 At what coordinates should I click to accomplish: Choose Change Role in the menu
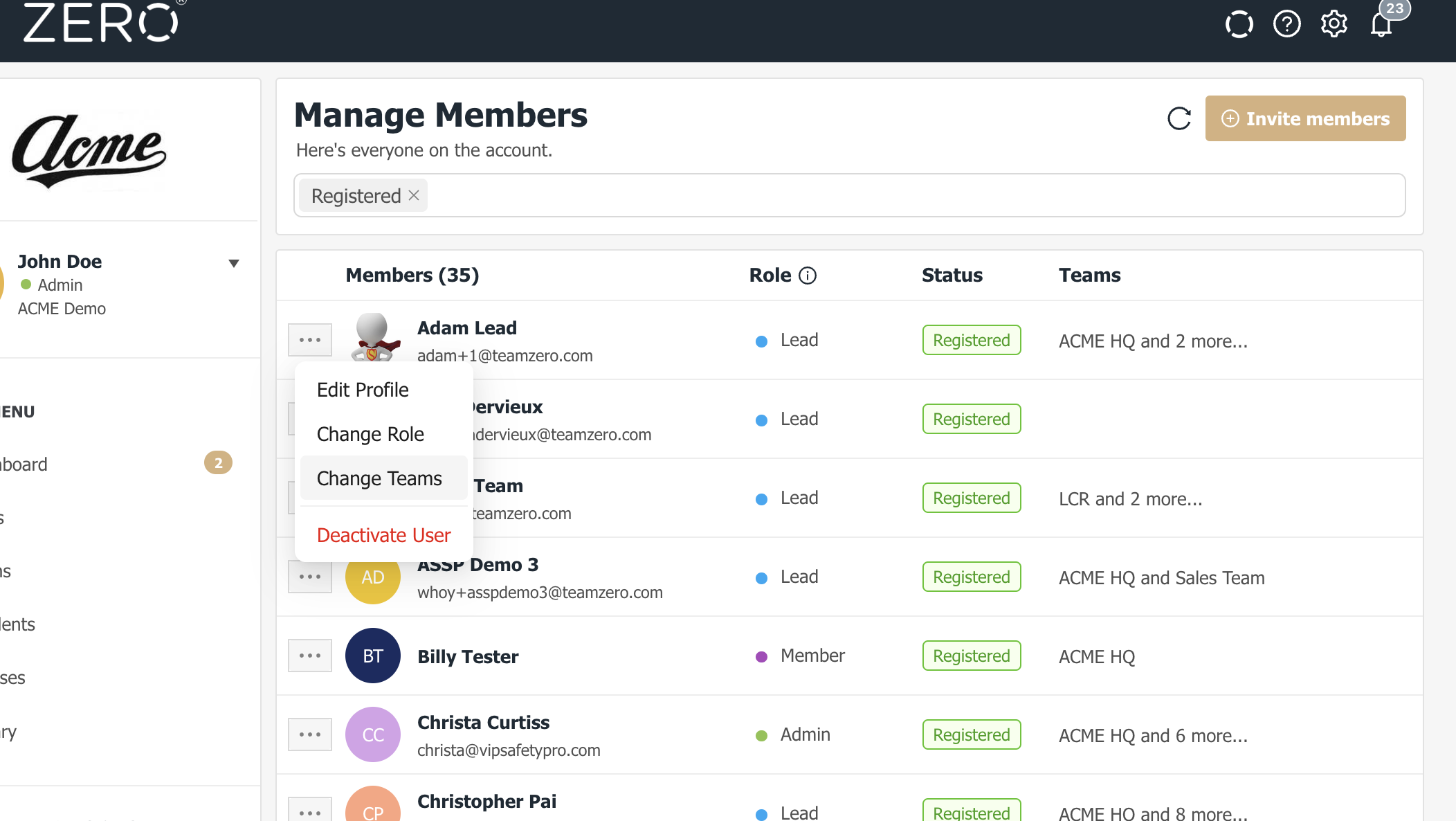coord(370,434)
